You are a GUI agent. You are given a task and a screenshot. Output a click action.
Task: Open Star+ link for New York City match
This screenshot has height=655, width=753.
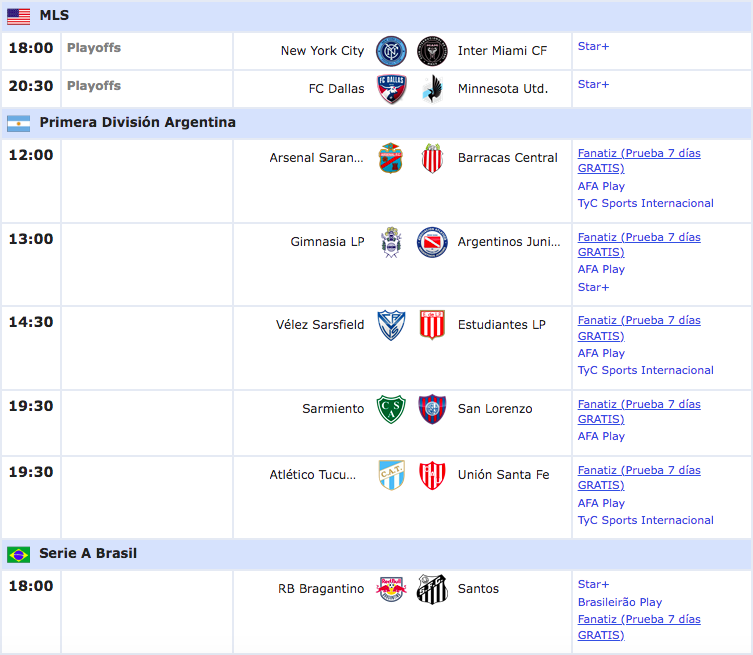(593, 46)
